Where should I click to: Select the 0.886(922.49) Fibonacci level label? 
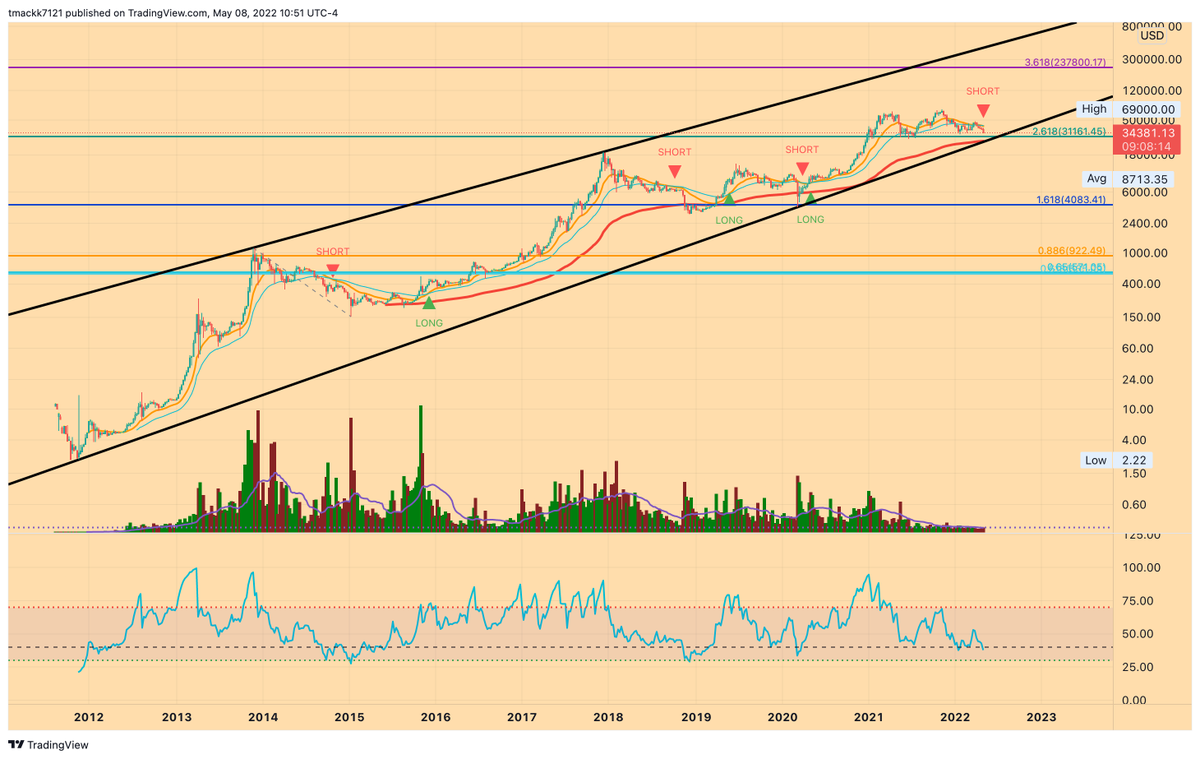coord(1074,250)
